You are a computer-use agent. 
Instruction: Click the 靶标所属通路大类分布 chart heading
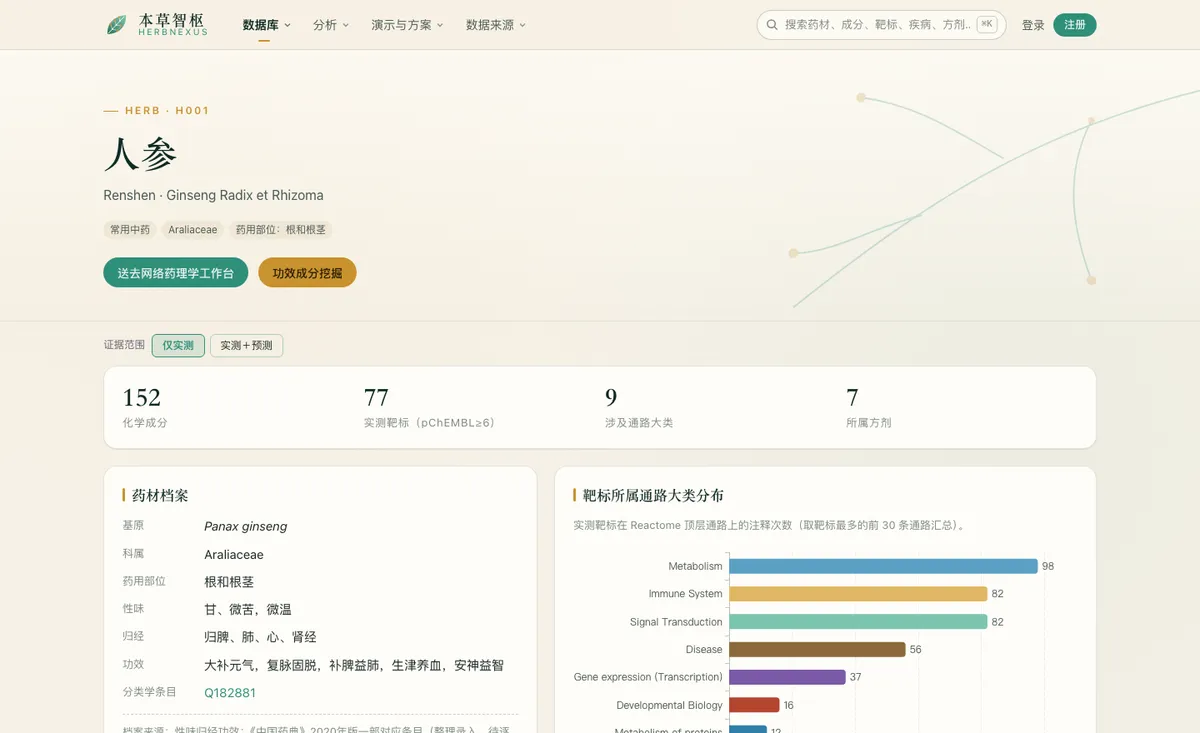(x=653, y=495)
